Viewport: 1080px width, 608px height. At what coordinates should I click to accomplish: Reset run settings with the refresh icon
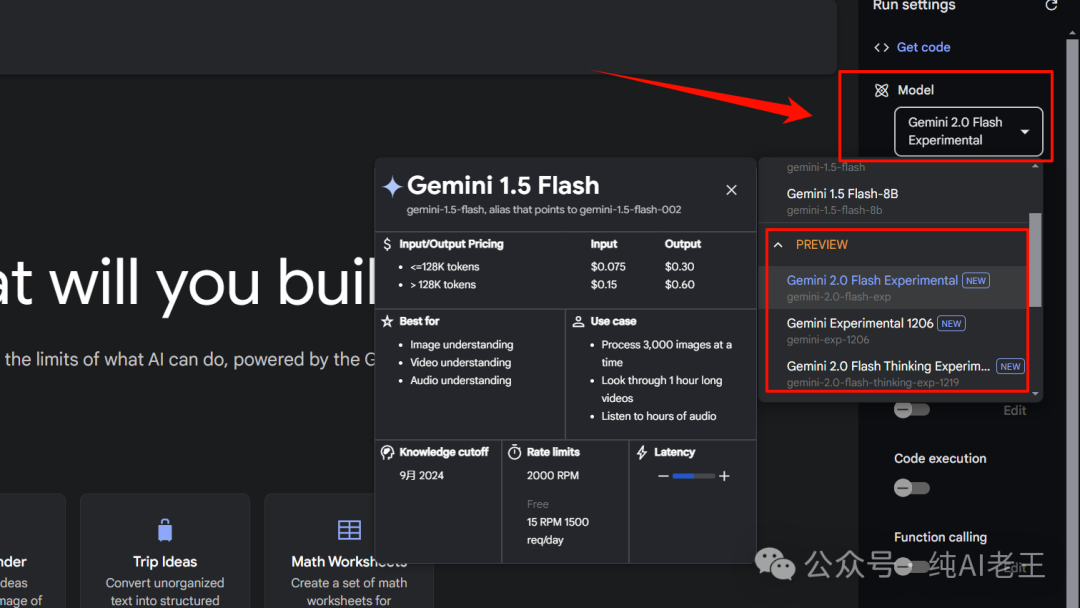tap(1051, 6)
